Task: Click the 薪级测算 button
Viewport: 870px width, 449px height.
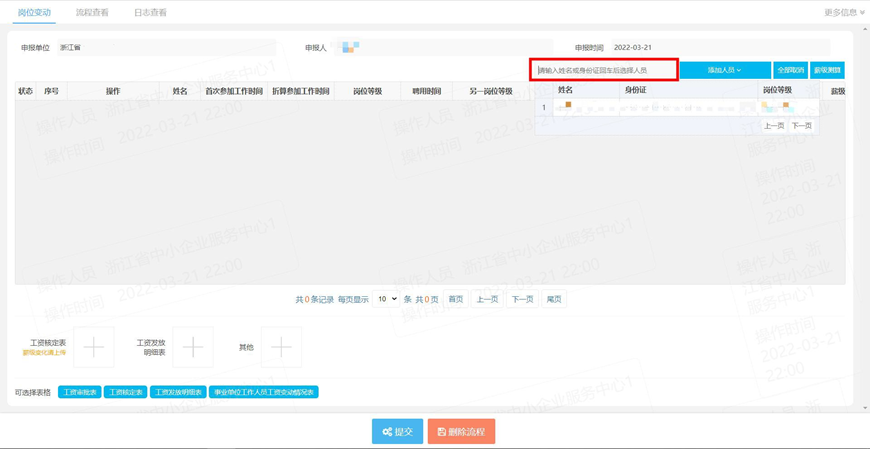Action: point(827,70)
